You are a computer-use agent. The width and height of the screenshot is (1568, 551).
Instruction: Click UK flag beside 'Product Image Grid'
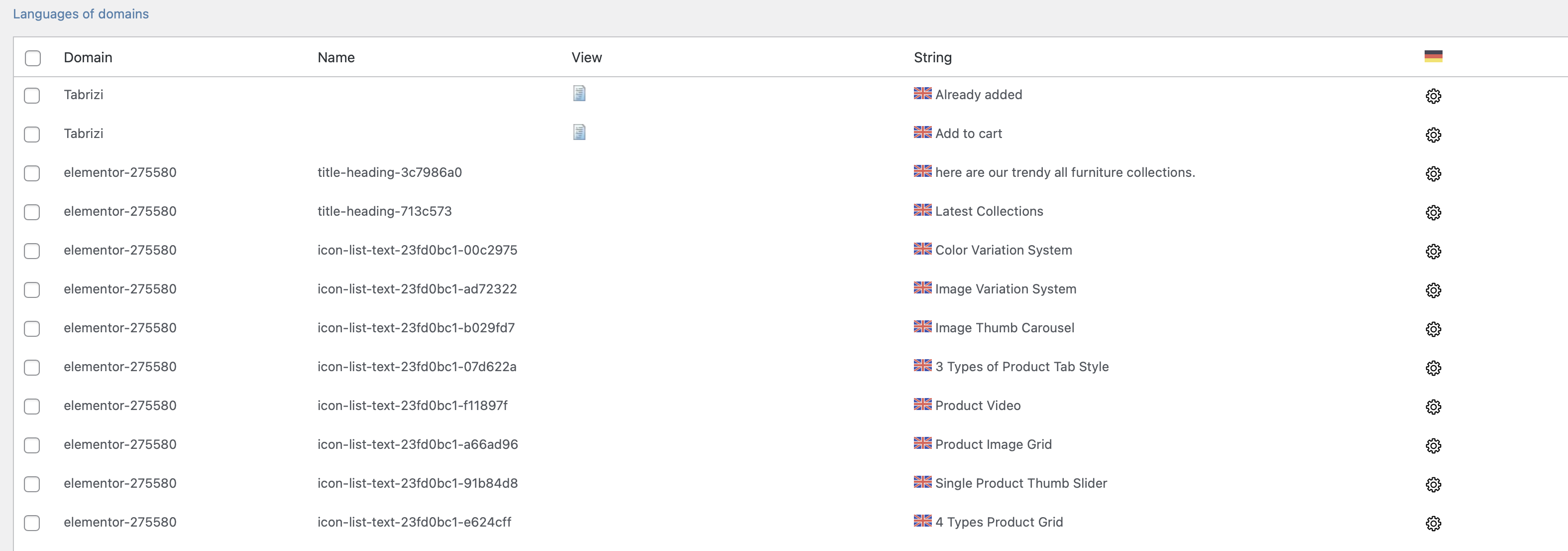pos(922,443)
